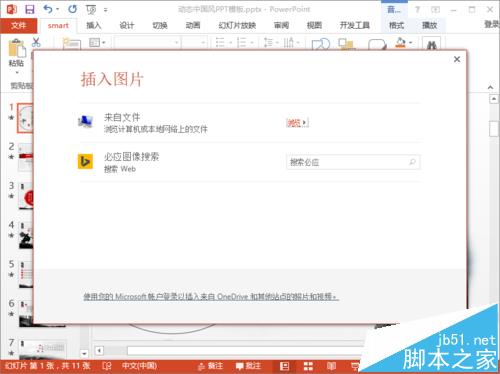The width and height of the screenshot is (500, 374).
Task: Click the 搜索必应 search input field
Action: coord(353,162)
